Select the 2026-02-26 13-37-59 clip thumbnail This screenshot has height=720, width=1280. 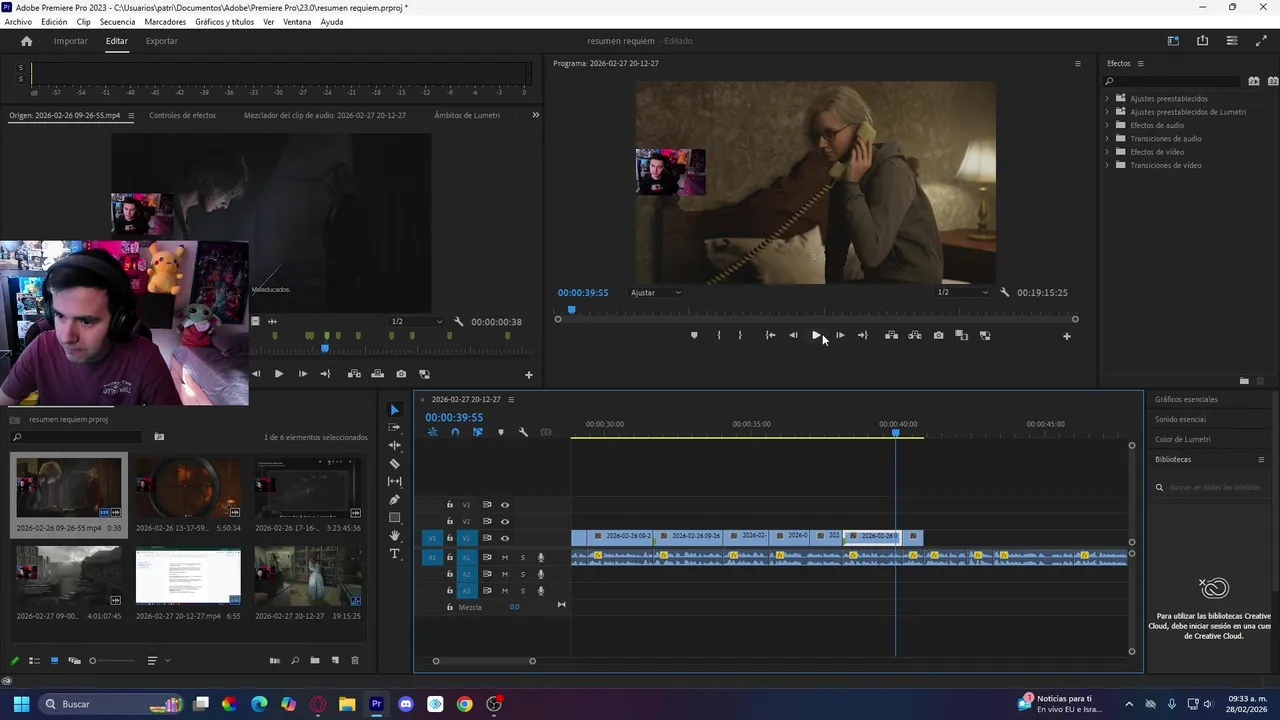pos(188,488)
